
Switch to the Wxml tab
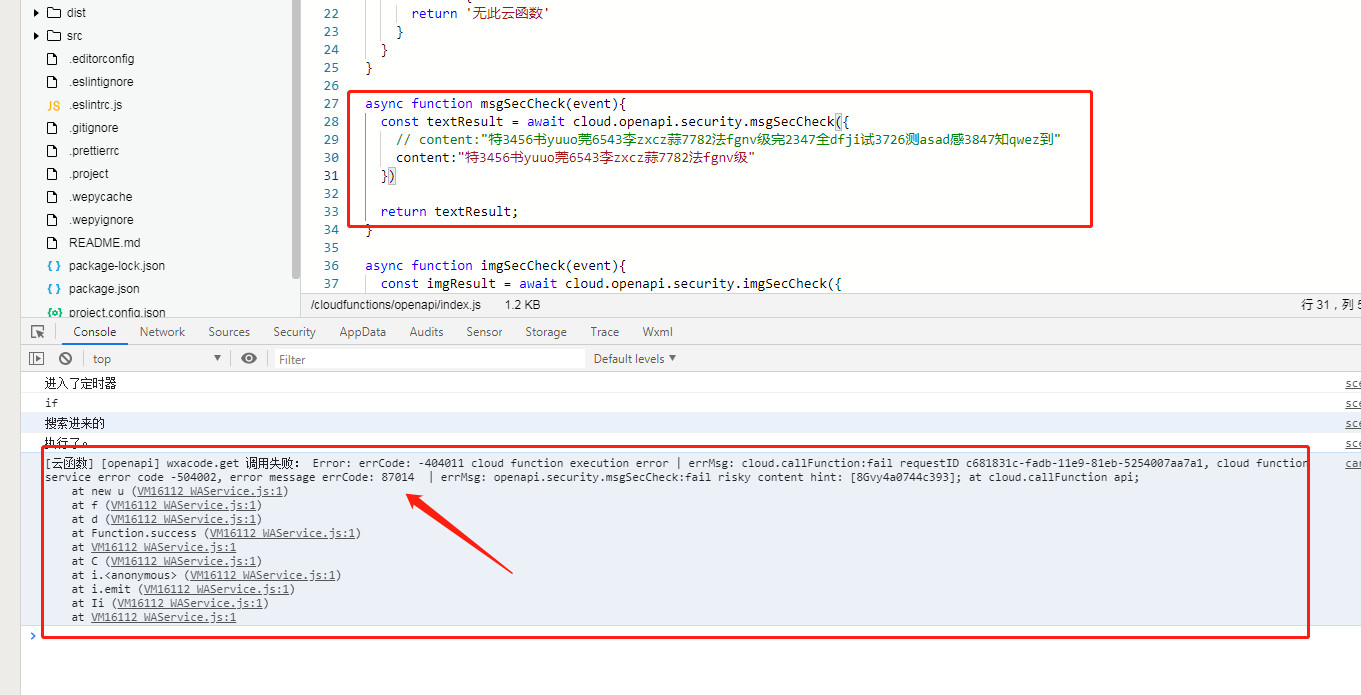click(x=657, y=332)
